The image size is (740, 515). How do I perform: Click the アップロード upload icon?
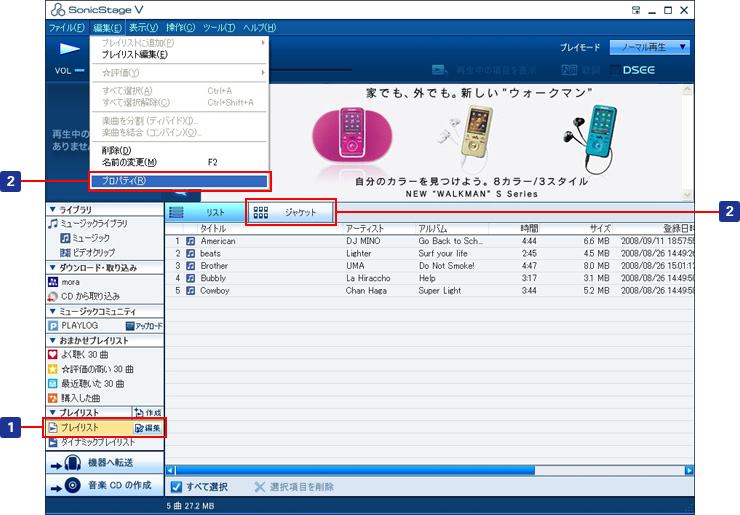(x=143, y=326)
